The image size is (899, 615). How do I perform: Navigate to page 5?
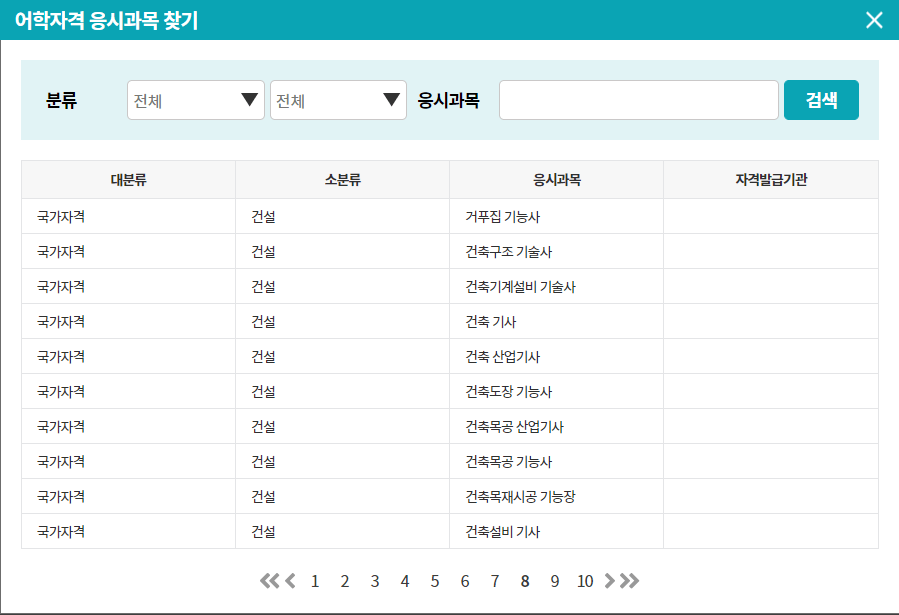click(x=434, y=581)
